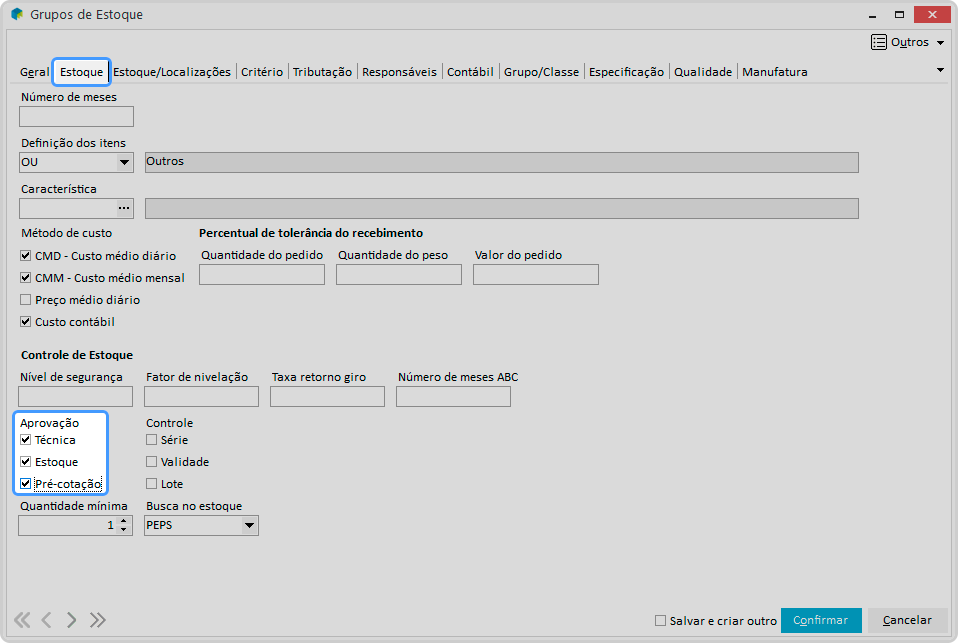Decrease Quantidade mínima with down arrow
This screenshot has height=643, width=958.
click(x=124, y=529)
